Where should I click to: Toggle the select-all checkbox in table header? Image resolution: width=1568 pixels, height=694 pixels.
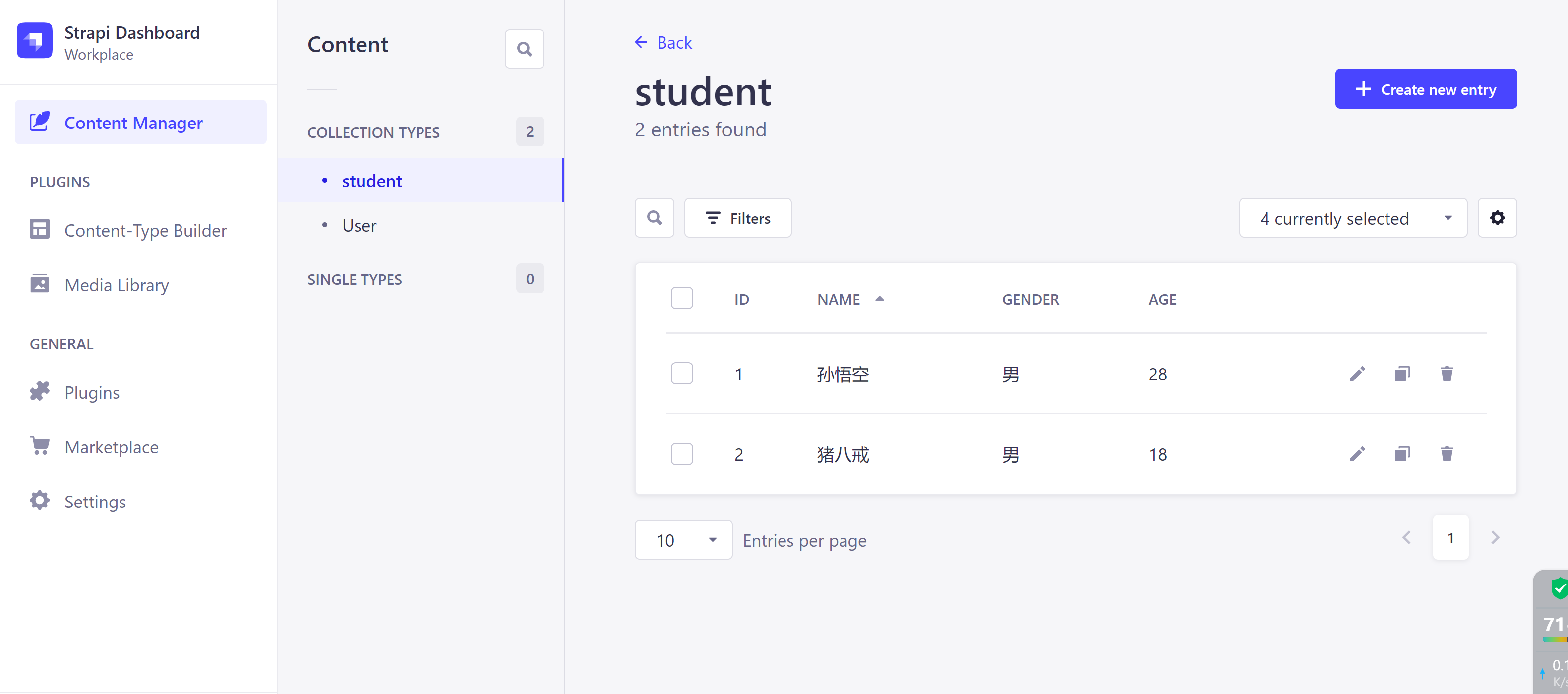click(x=682, y=298)
